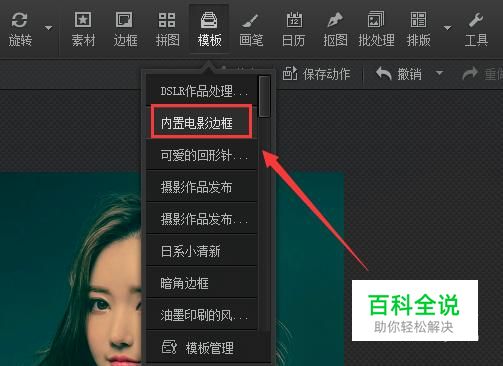Click the template list scrollbar thumb
The image size is (503, 366).
coord(264,97)
